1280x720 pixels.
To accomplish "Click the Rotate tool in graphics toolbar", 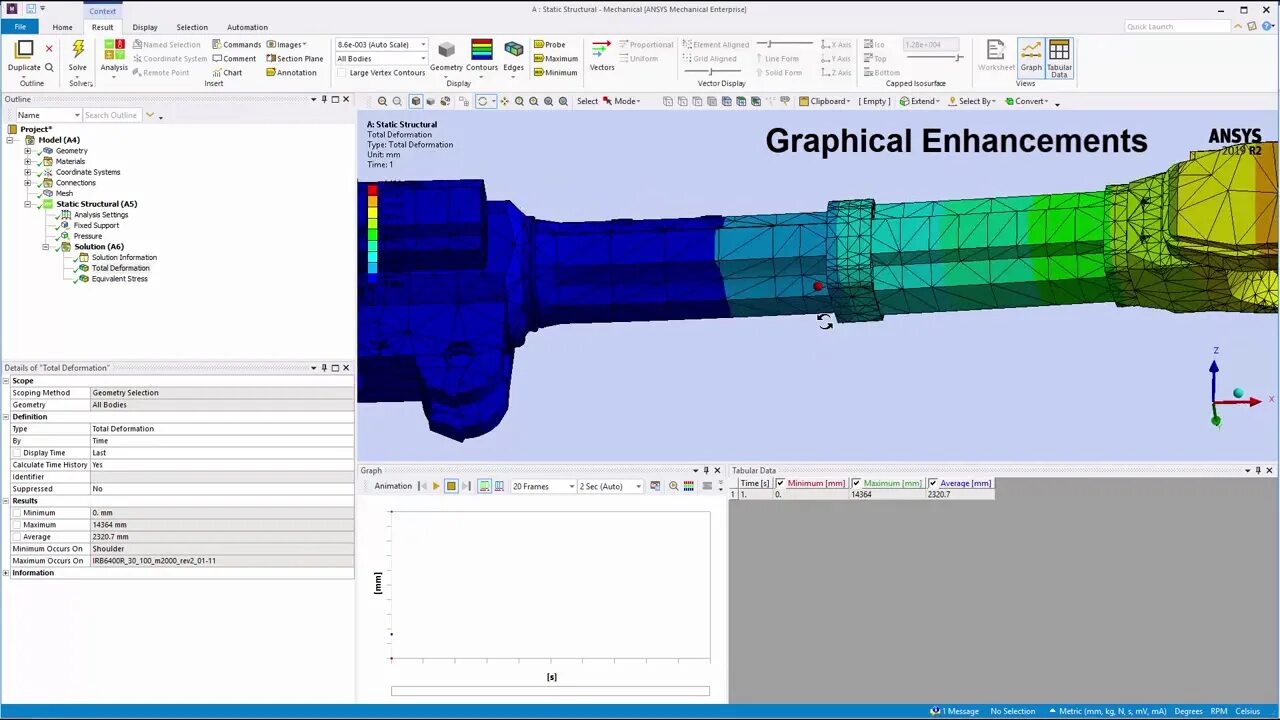I will (x=483, y=101).
